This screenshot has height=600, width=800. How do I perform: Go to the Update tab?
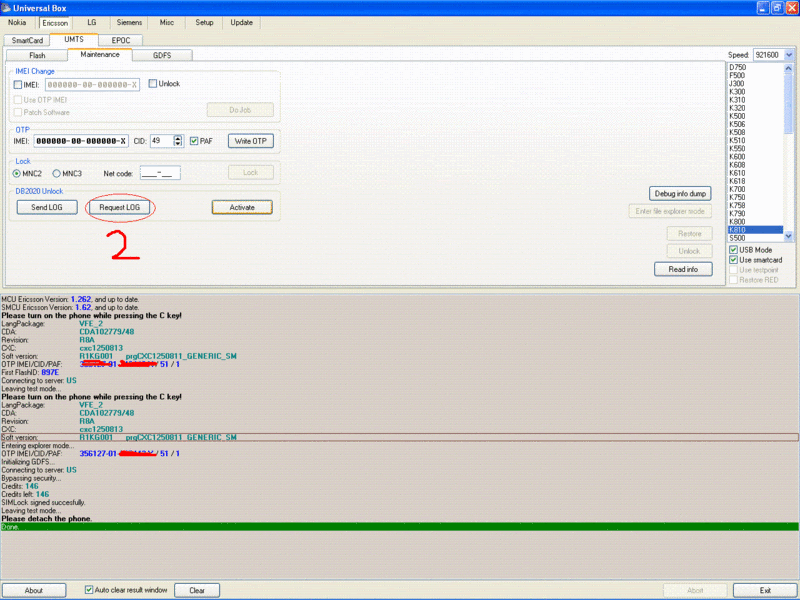coord(241,22)
